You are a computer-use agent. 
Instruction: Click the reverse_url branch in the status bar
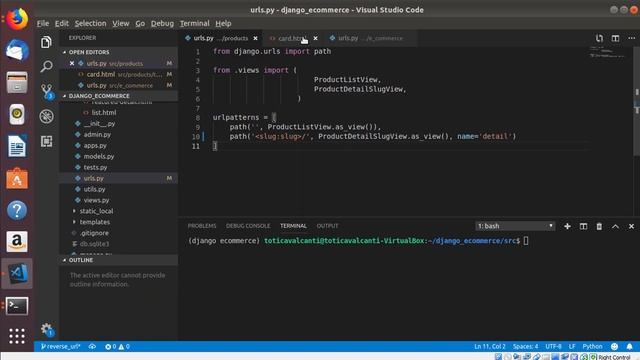point(60,347)
